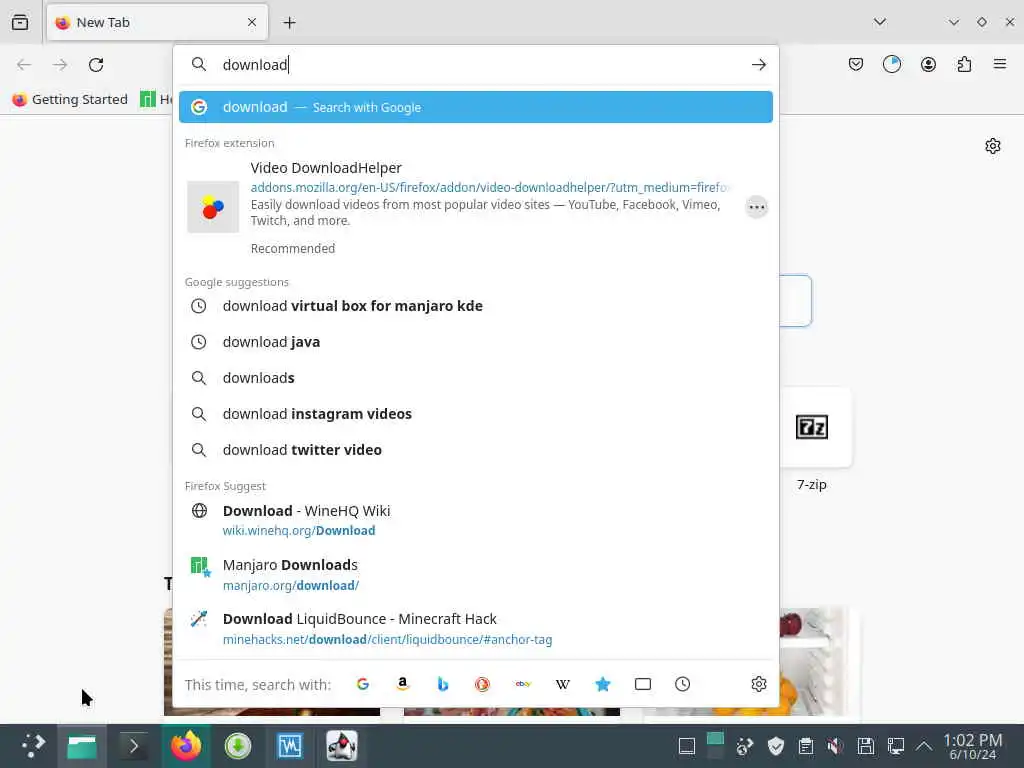Open the Extensions puzzle icon
This screenshot has width=1024, height=768.
click(x=964, y=64)
